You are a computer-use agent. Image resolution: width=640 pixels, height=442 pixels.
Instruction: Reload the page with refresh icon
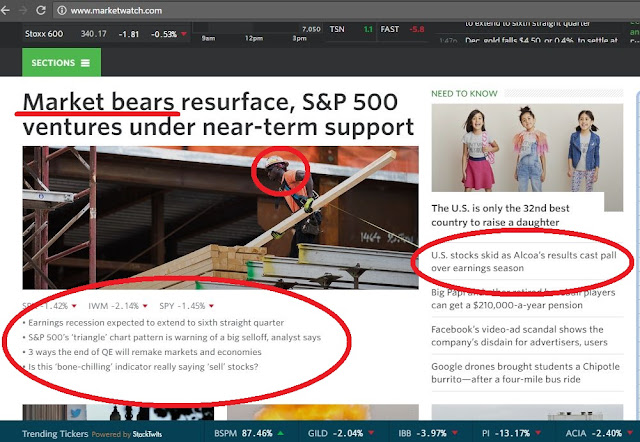click(40, 10)
